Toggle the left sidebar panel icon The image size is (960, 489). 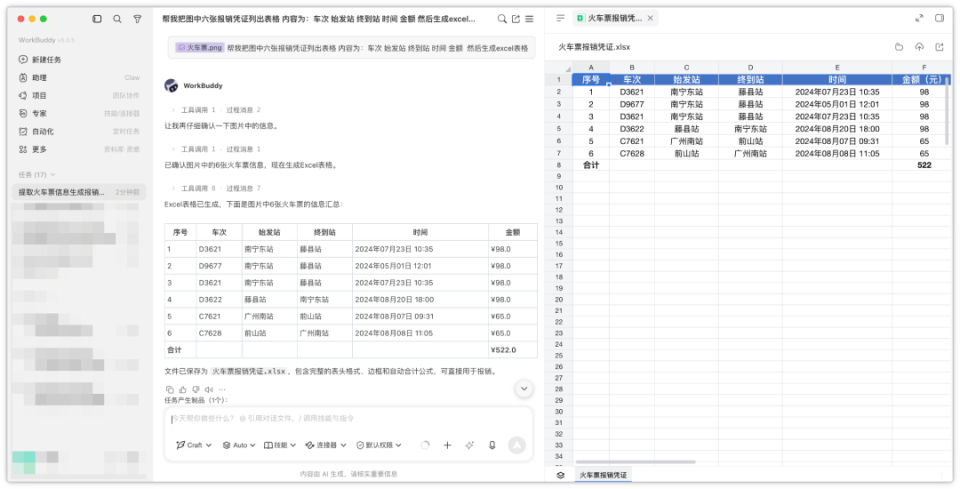(x=97, y=19)
